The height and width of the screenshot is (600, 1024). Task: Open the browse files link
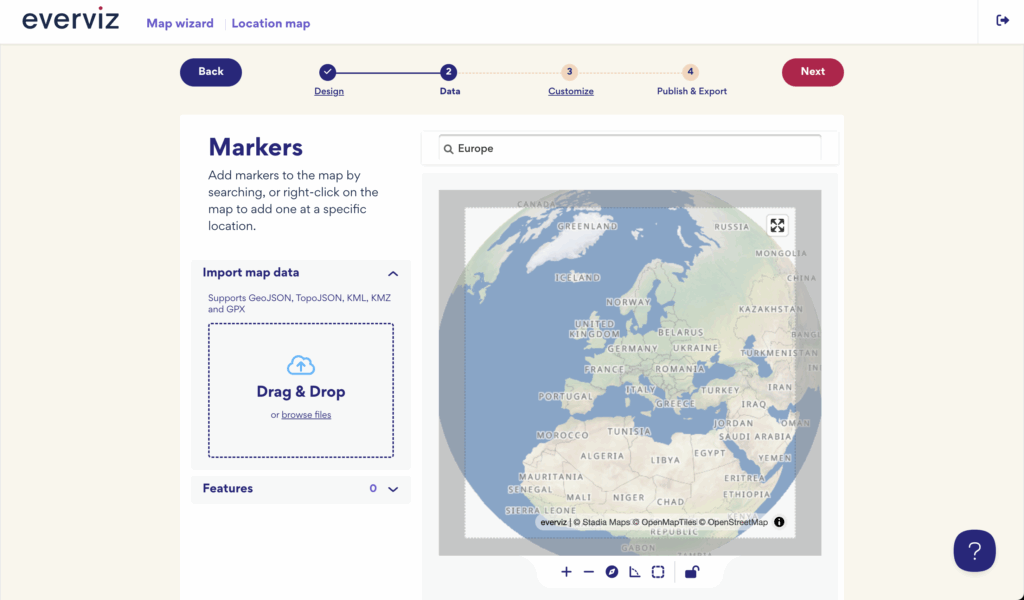(x=306, y=414)
